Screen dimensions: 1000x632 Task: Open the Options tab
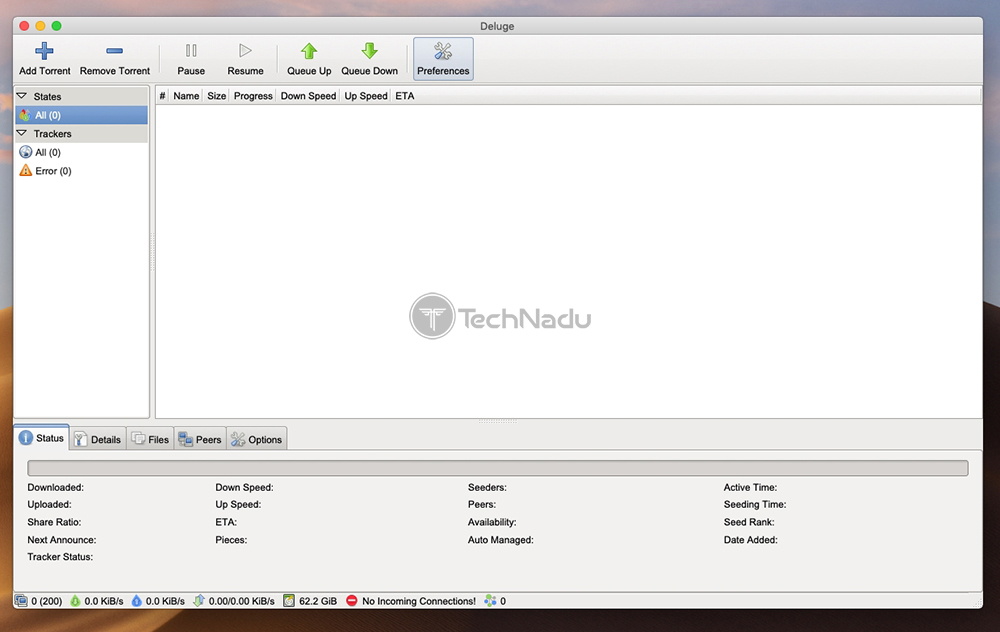pyautogui.click(x=257, y=439)
